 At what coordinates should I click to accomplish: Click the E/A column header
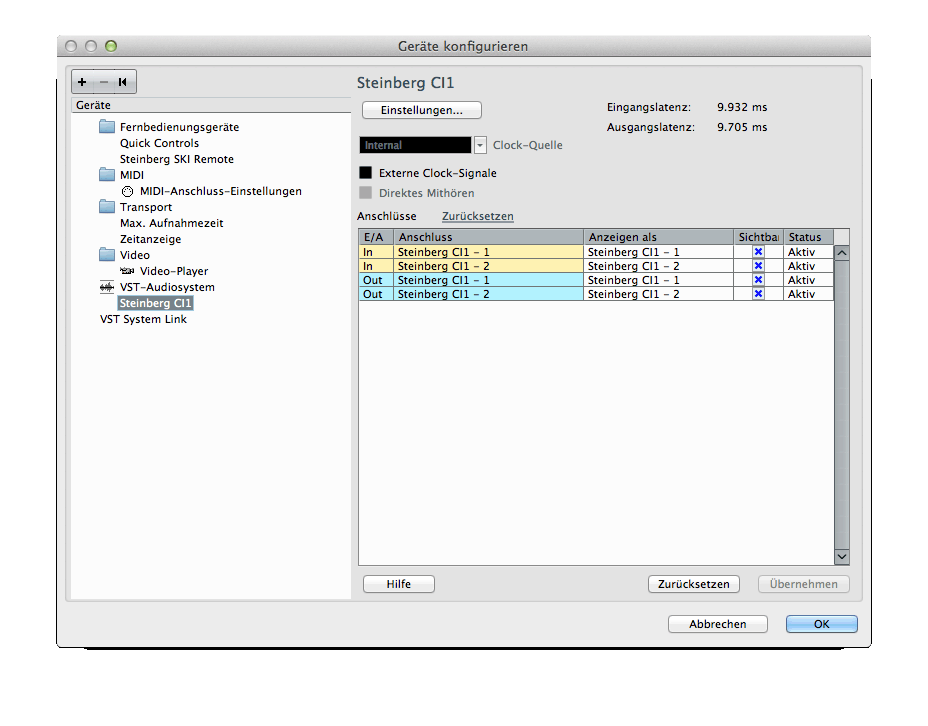coord(376,237)
